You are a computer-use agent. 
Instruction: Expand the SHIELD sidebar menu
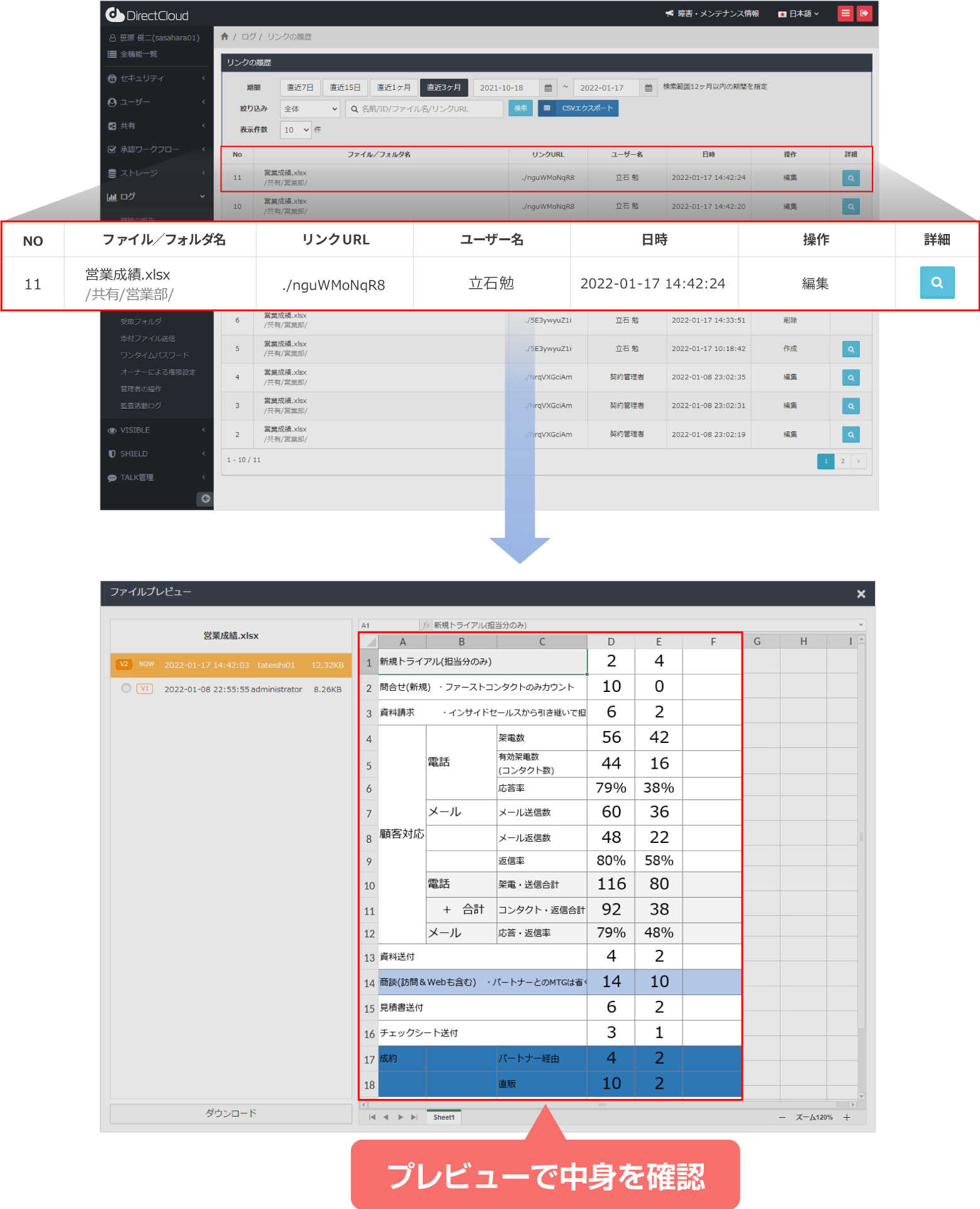[157, 454]
